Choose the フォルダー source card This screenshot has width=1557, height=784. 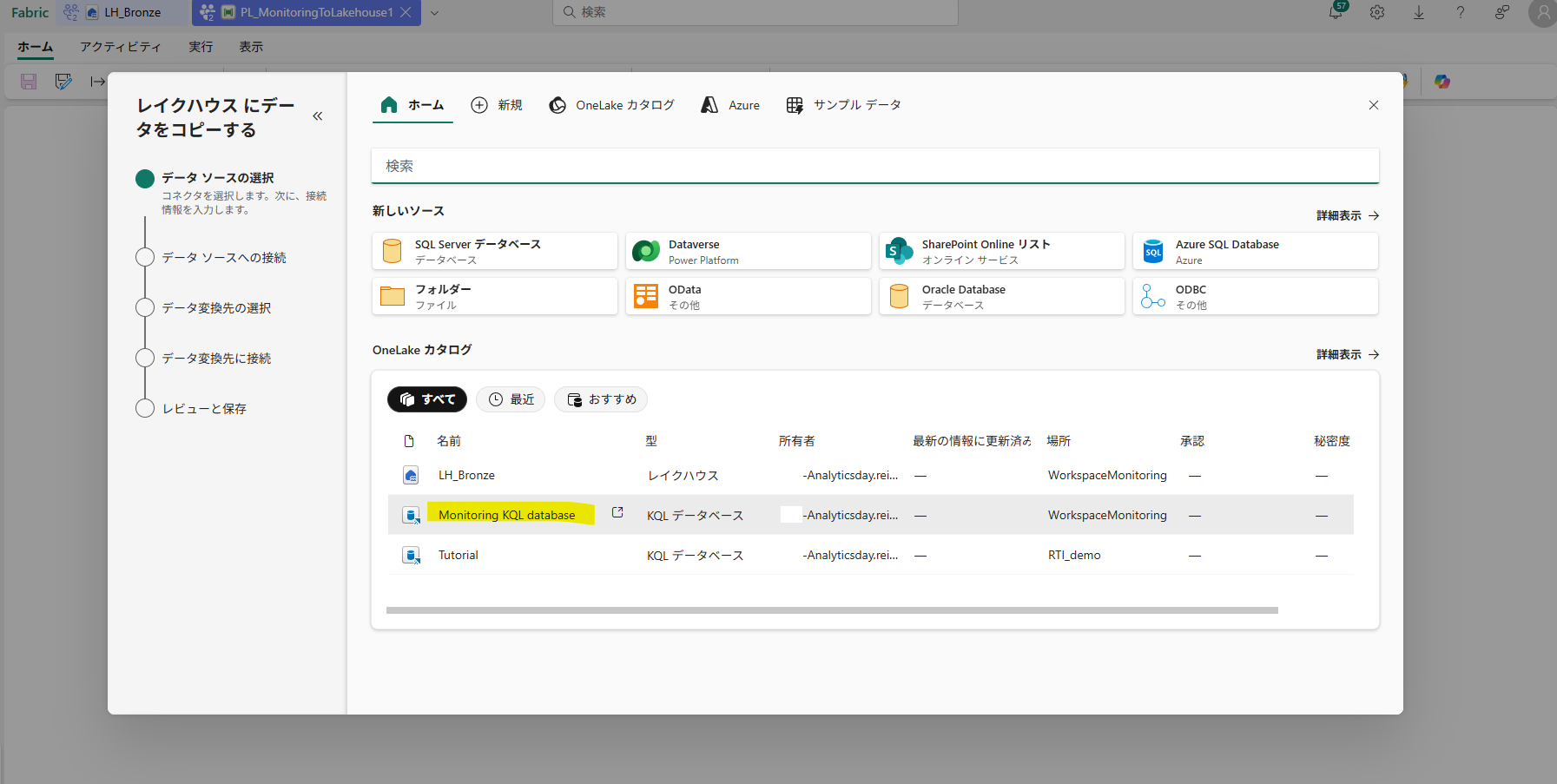click(x=495, y=297)
